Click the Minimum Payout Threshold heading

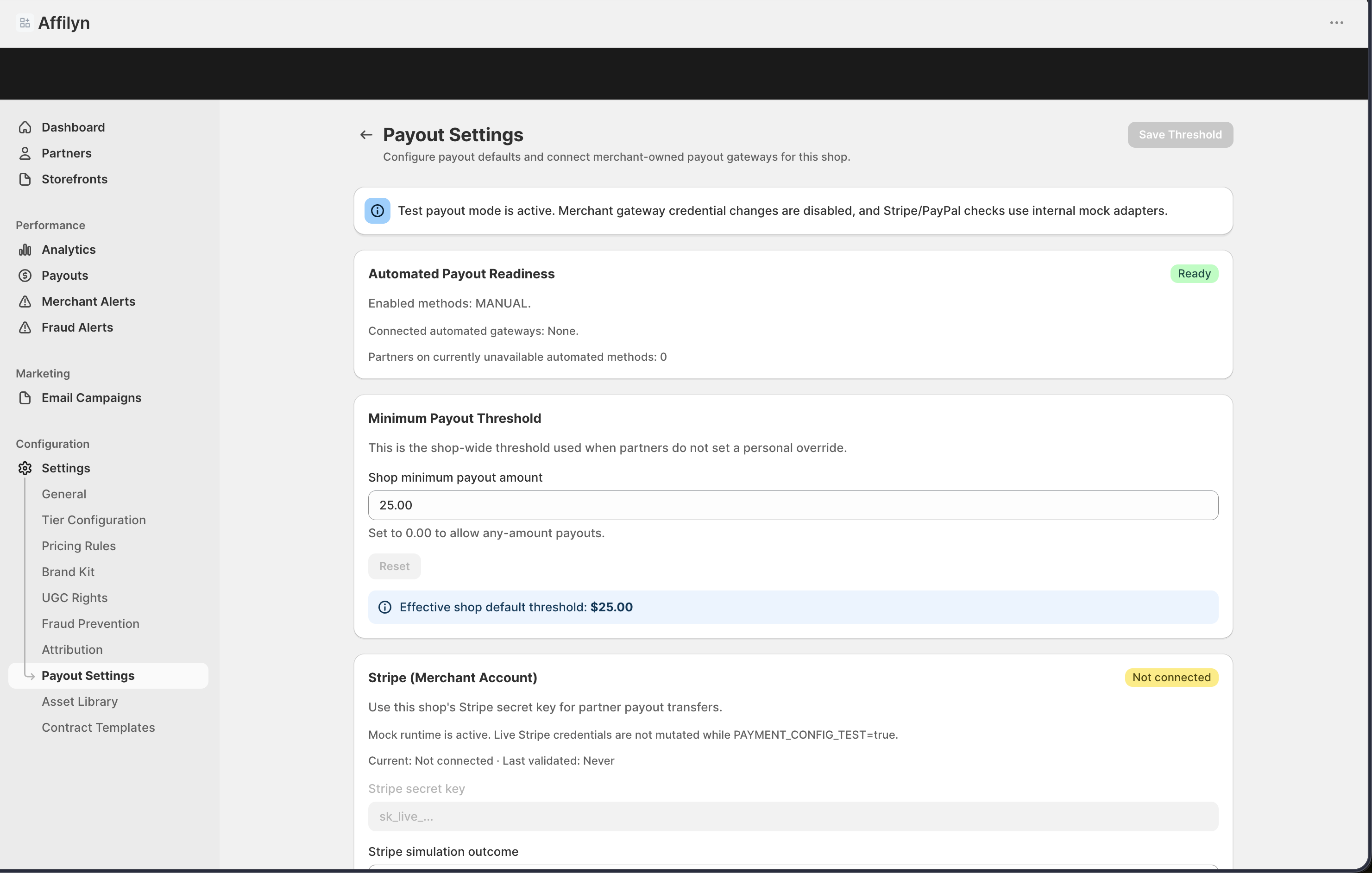[x=455, y=418]
